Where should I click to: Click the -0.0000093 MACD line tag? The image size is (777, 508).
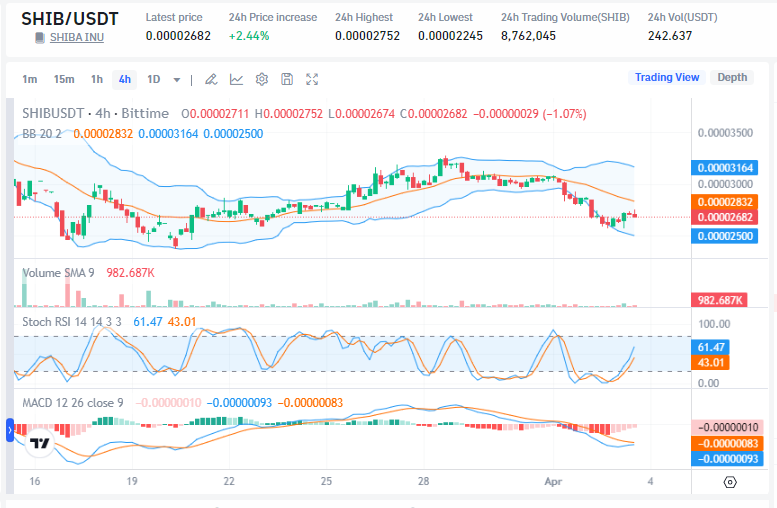(727, 459)
